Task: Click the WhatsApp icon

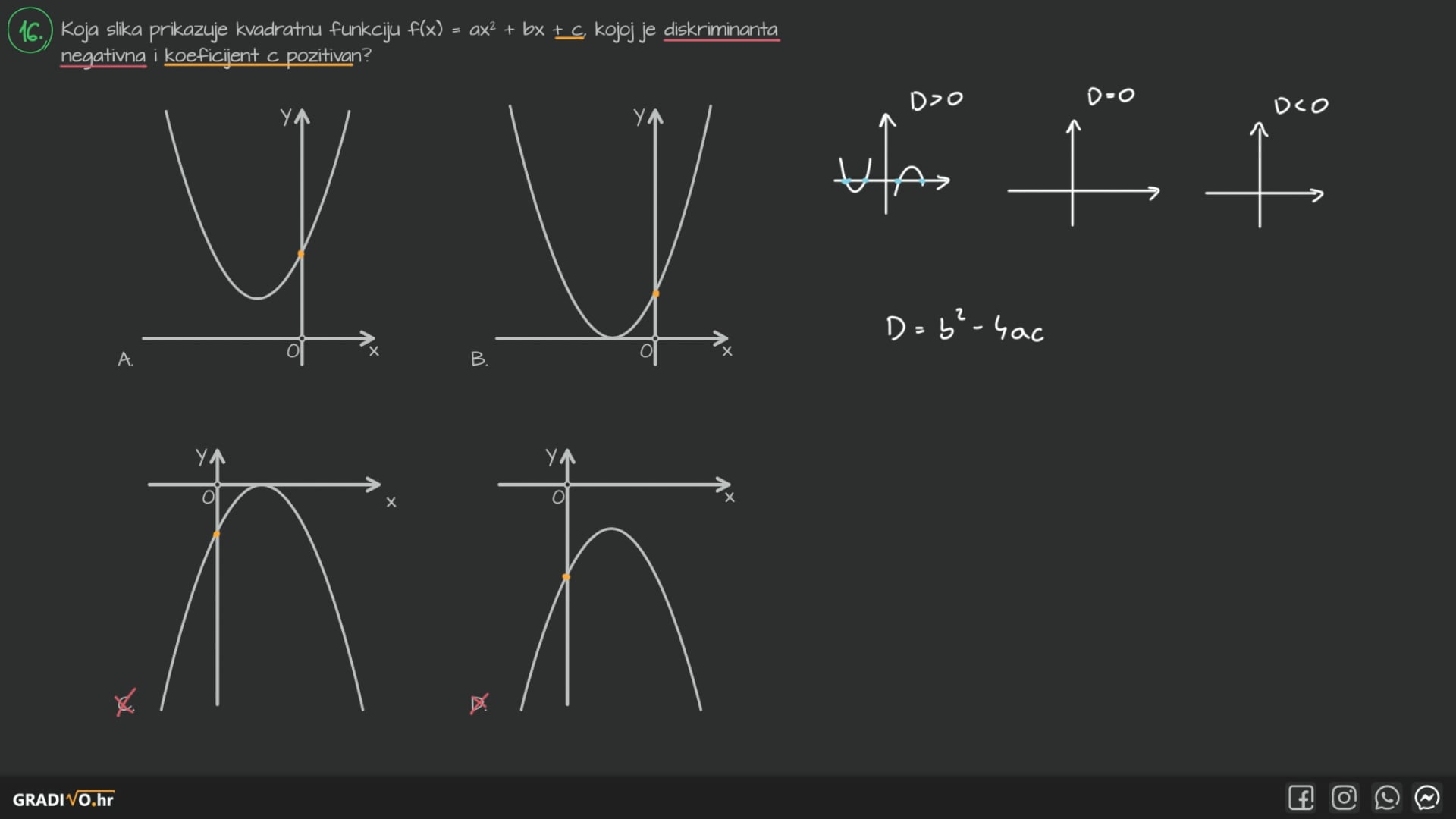Action: (1386, 798)
